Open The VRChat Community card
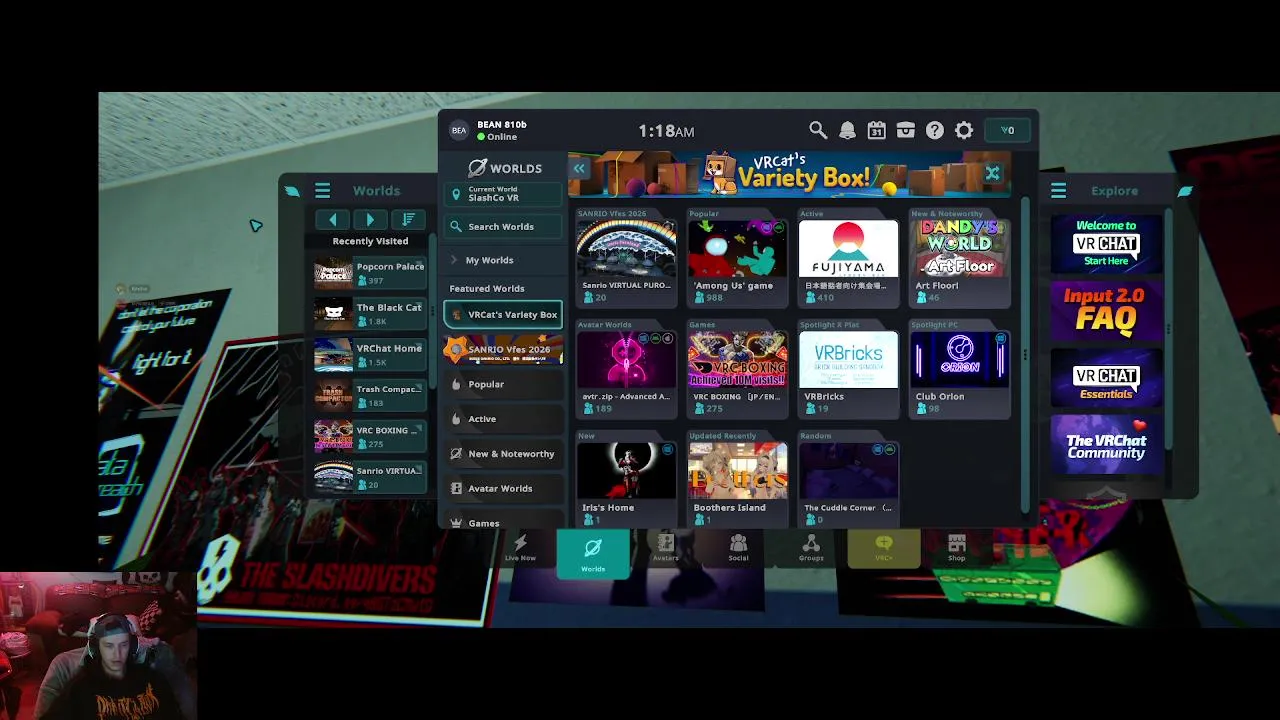 [x=1106, y=444]
